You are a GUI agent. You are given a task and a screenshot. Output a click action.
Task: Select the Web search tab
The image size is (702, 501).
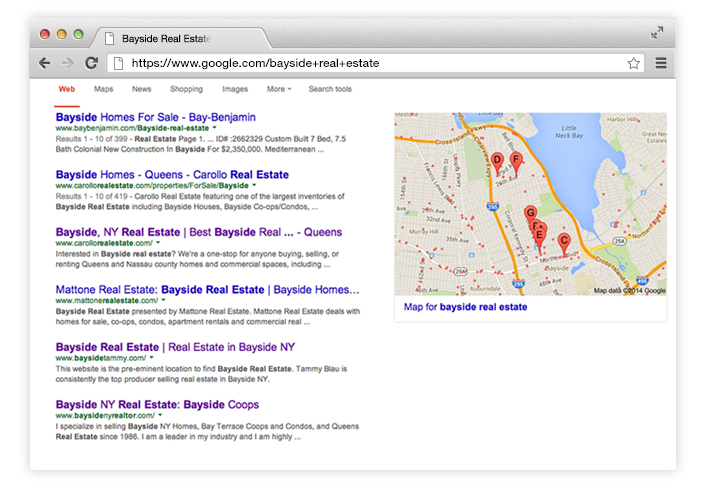67,89
